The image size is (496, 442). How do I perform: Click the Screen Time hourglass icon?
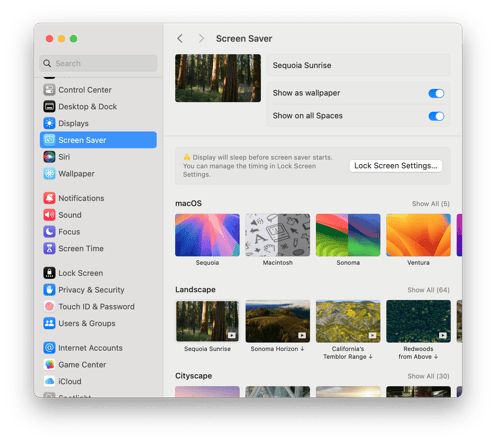coord(49,248)
